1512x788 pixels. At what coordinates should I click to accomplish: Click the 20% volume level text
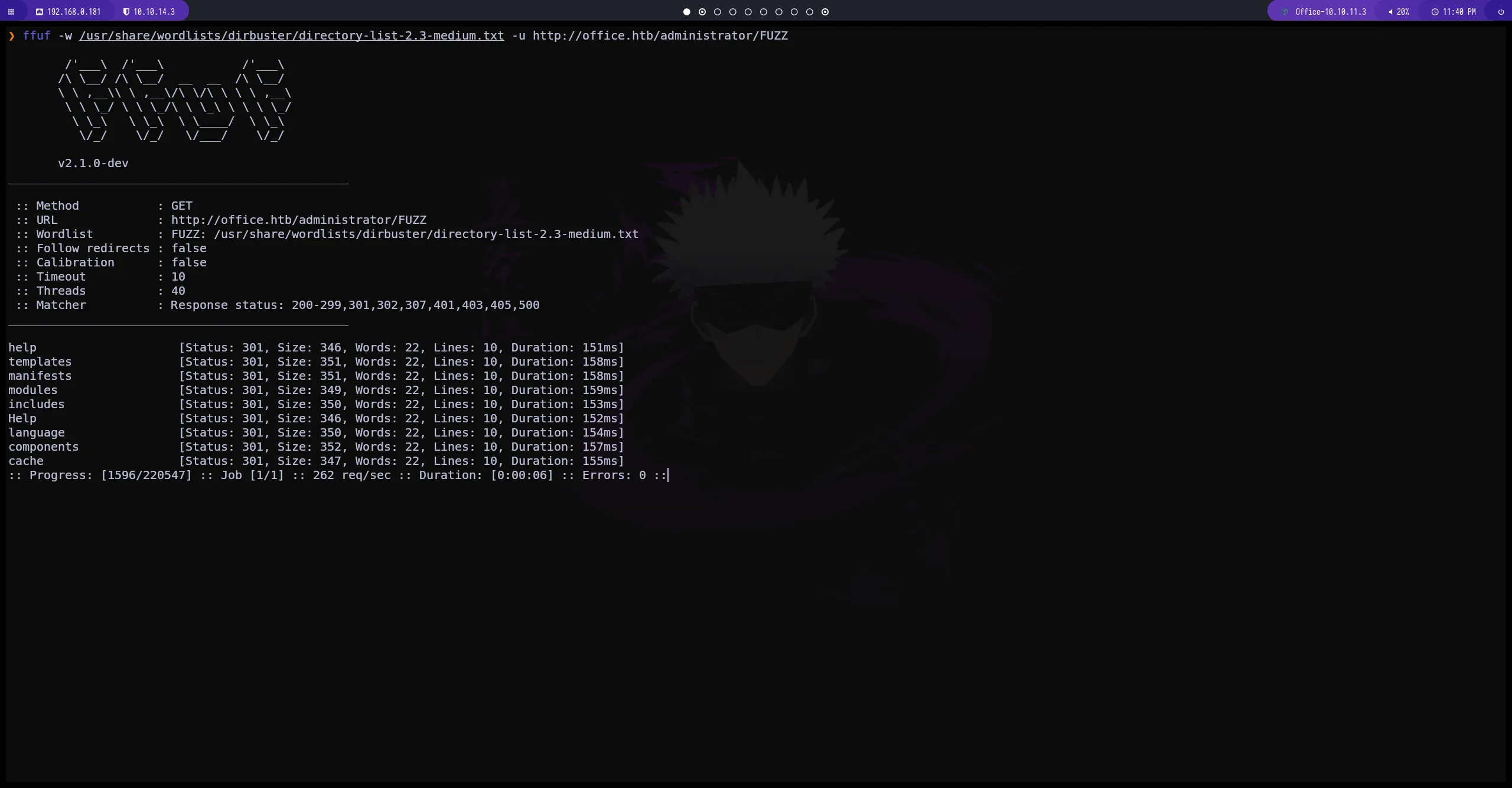pos(1403,12)
